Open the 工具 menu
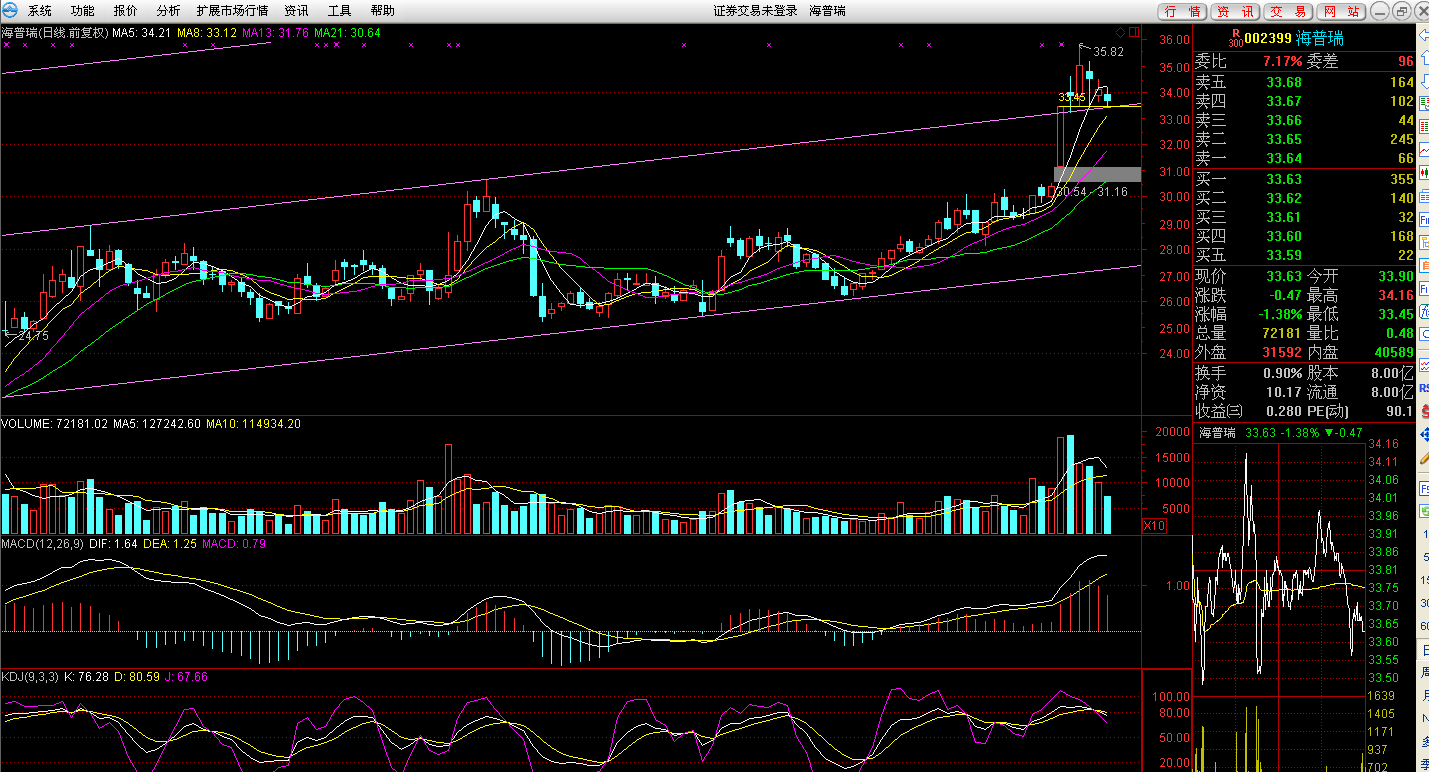The height and width of the screenshot is (772, 1429). pos(340,11)
